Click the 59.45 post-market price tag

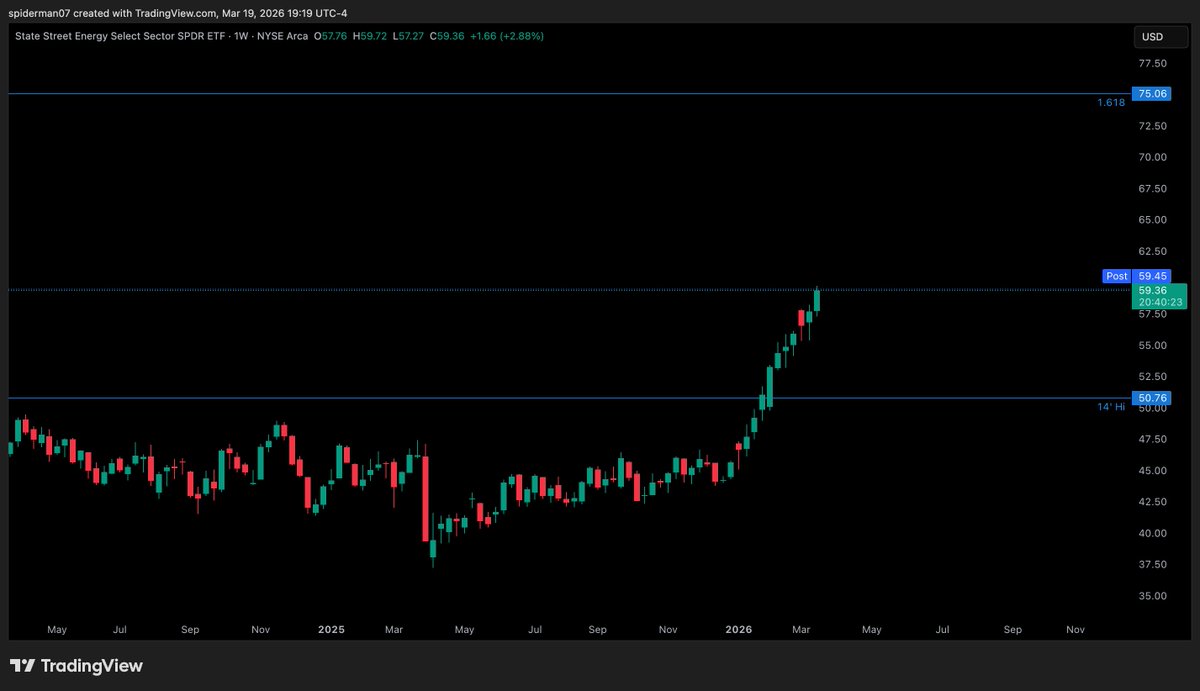click(x=1153, y=276)
